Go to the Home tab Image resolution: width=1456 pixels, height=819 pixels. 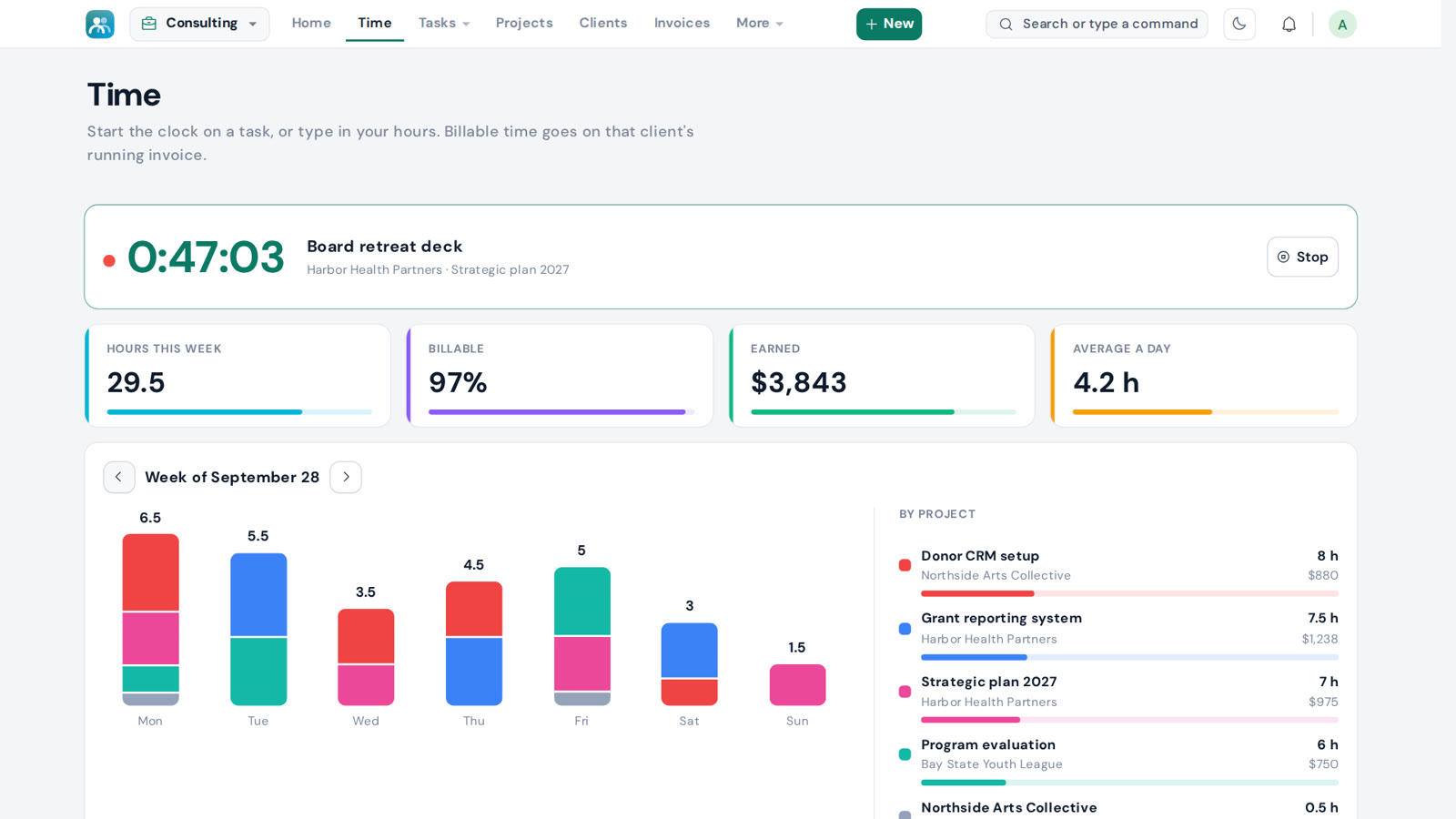click(x=311, y=23)
